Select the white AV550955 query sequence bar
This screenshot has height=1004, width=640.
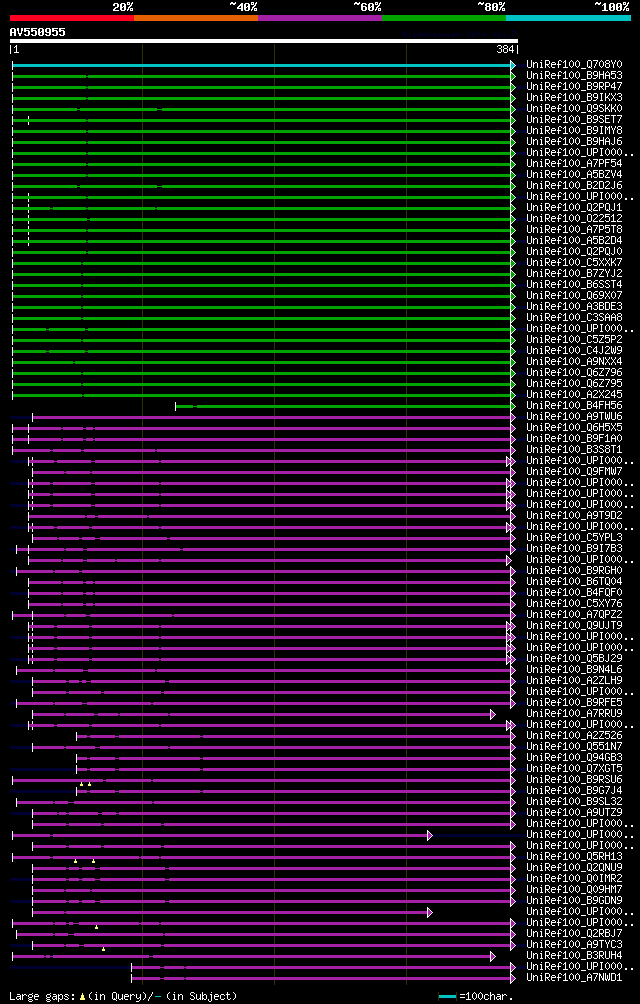coord(264,41)
